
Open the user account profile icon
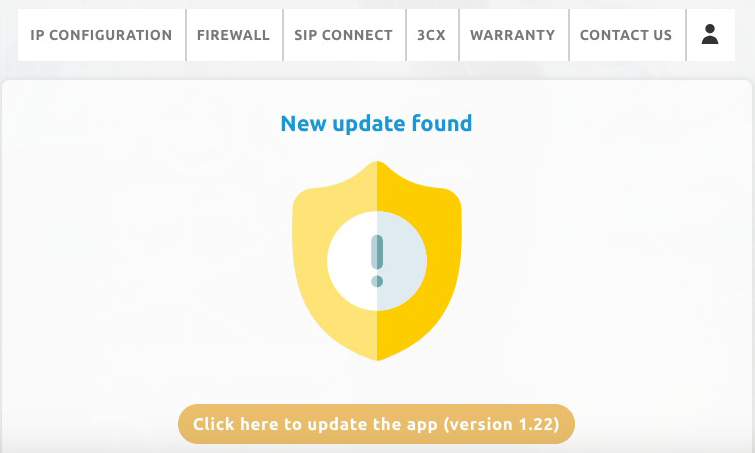pos(710,35)
